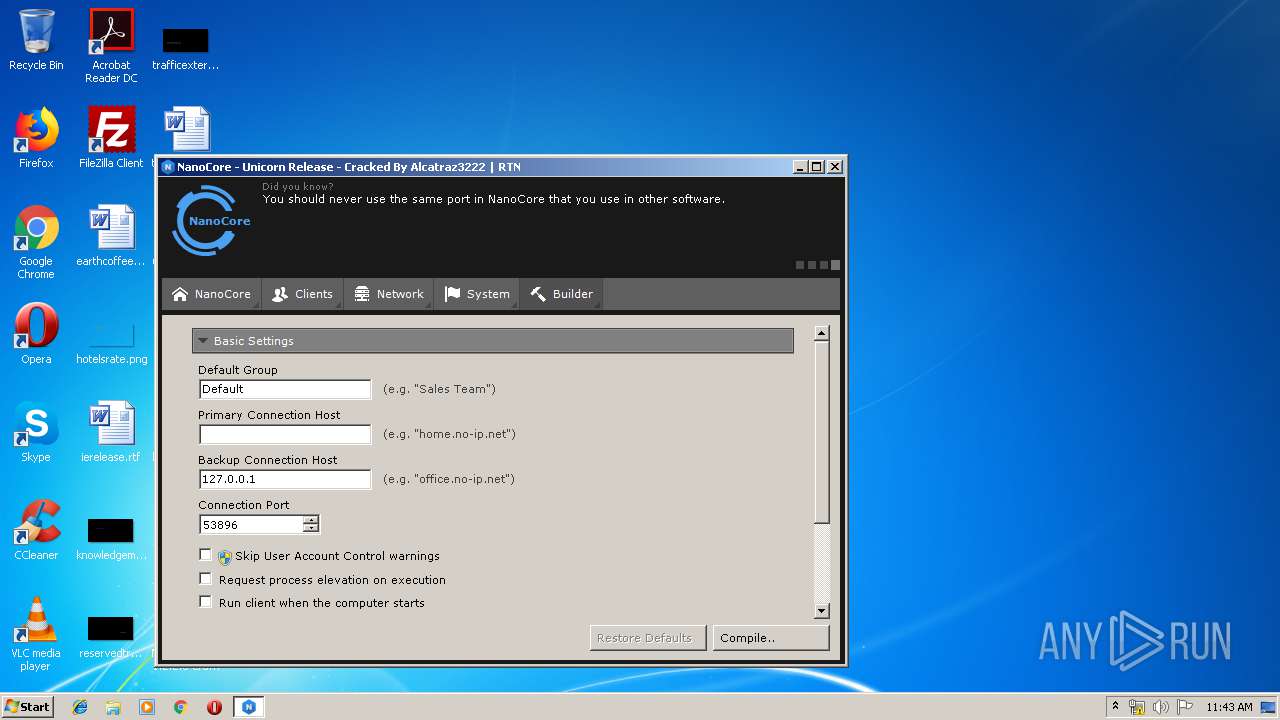Screen dimensions: 1280x720
Task: Decrease Connection Port with down arrow
Action: 311,528
